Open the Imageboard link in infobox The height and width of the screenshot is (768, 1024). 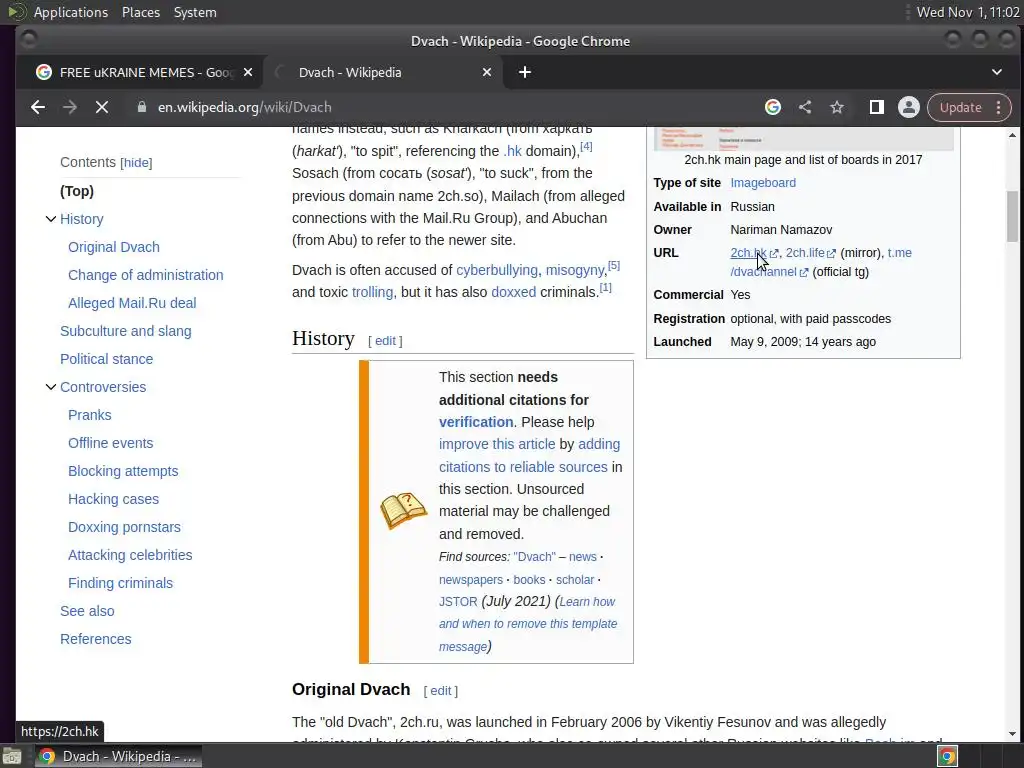[763, 183]
